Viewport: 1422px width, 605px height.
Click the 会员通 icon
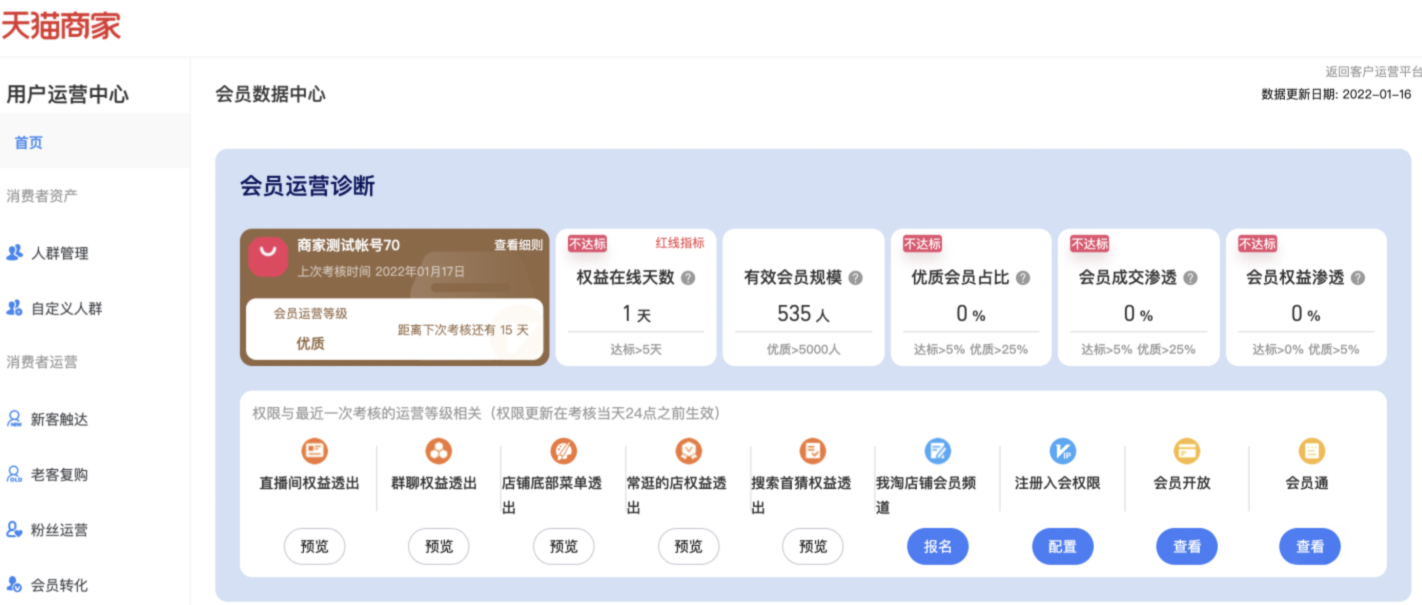point(1310,452)
